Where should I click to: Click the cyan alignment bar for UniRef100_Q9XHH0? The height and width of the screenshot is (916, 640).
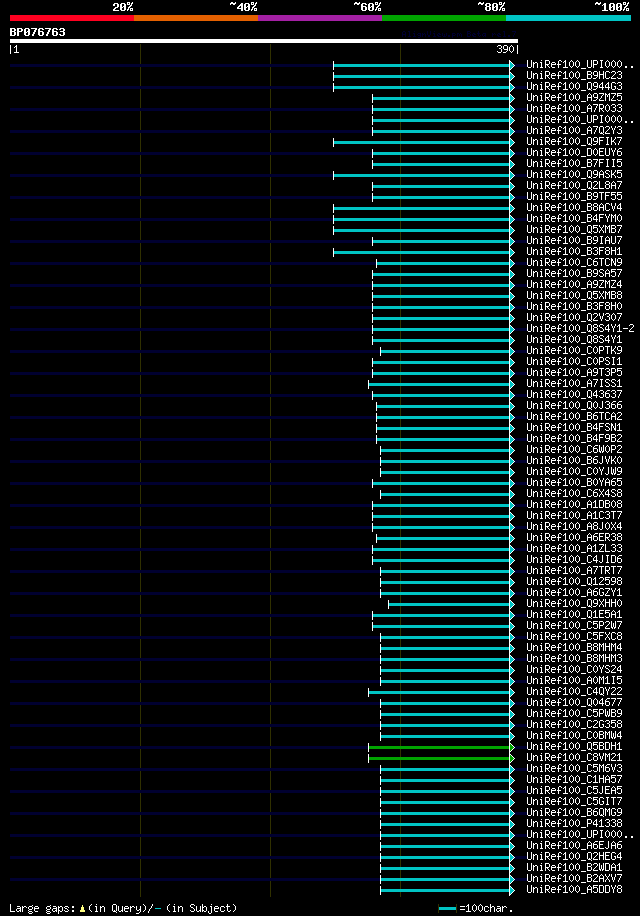pos(451,604)
